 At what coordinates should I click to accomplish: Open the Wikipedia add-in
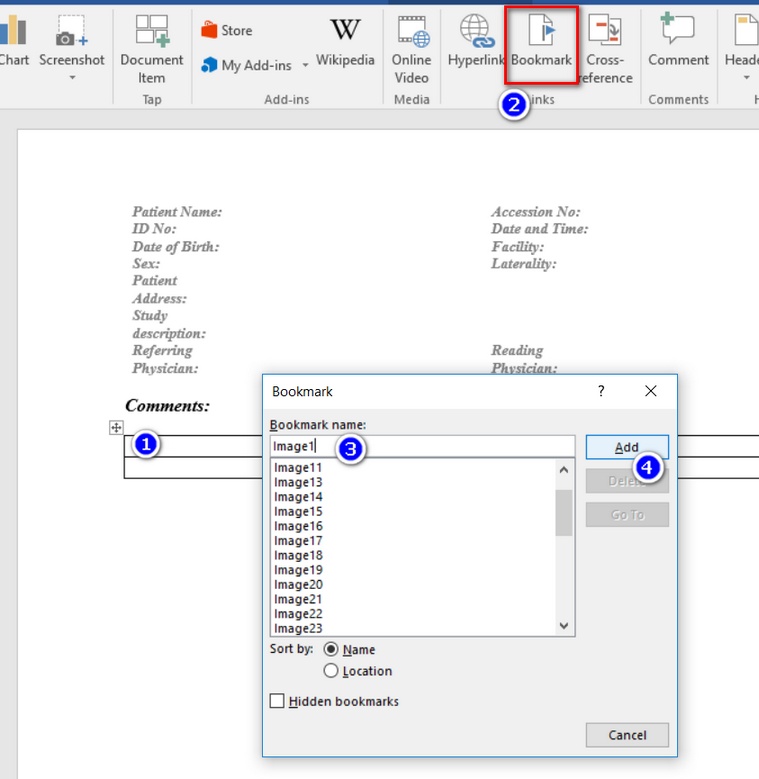[345, 42]
